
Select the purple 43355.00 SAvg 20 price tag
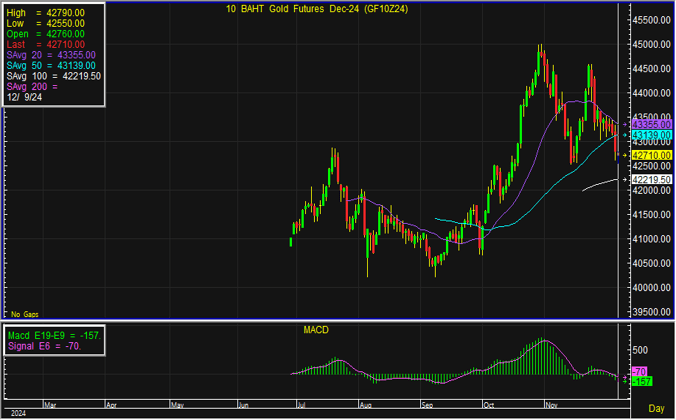pyautogui.click(x=650, y=124)
